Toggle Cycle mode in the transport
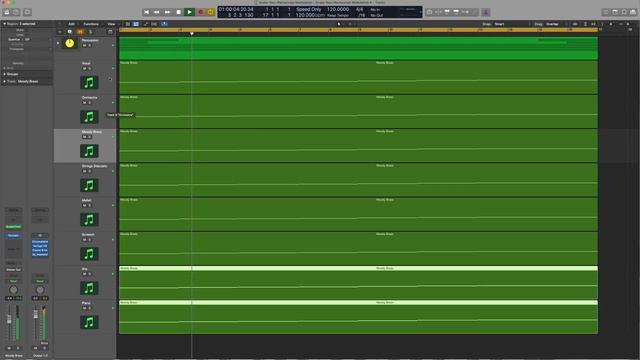Image resolution: width=640 pixels, height=360 pixels. (x=211, y=12)
